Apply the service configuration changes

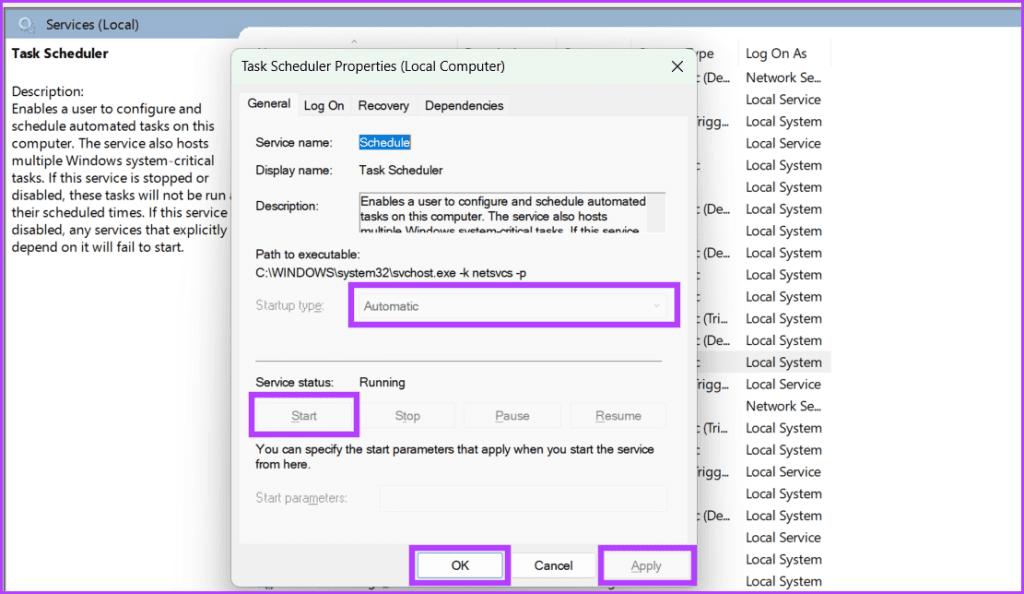click(646, 564)
